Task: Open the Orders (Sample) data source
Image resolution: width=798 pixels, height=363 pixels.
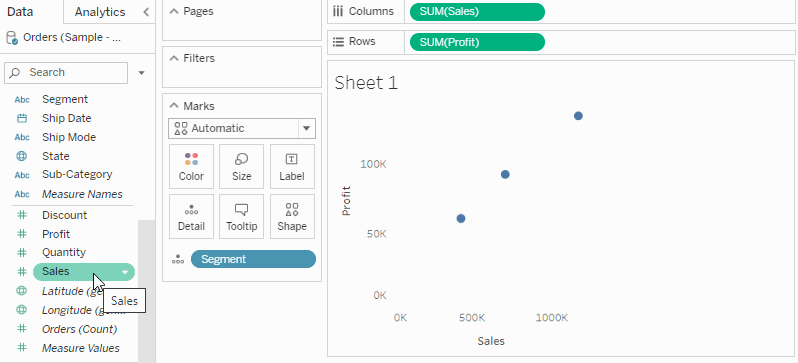Action: (x=72, y=38)
